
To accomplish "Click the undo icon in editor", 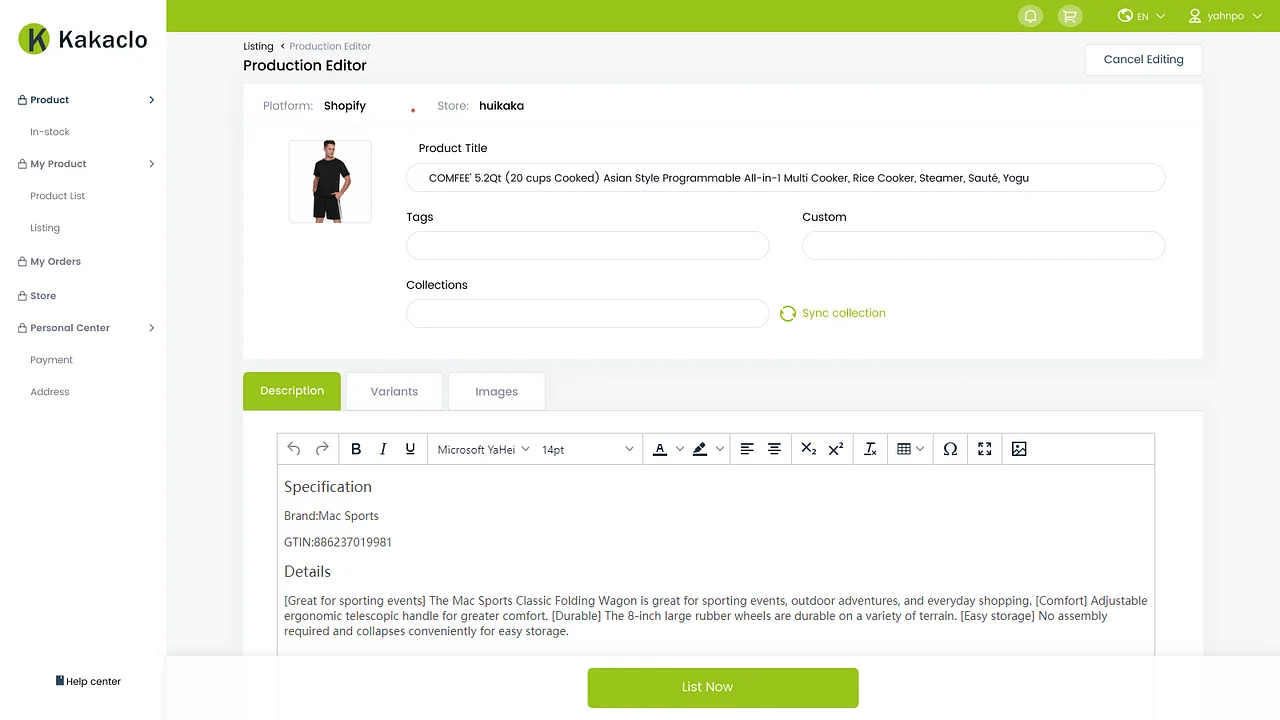I will (293, 449).
